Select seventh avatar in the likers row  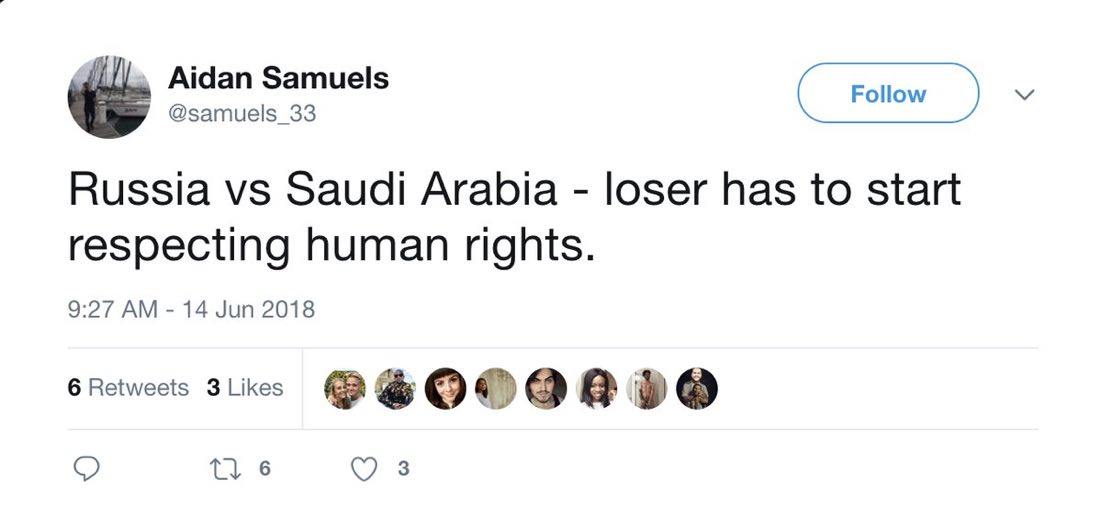tap(647, 389)
